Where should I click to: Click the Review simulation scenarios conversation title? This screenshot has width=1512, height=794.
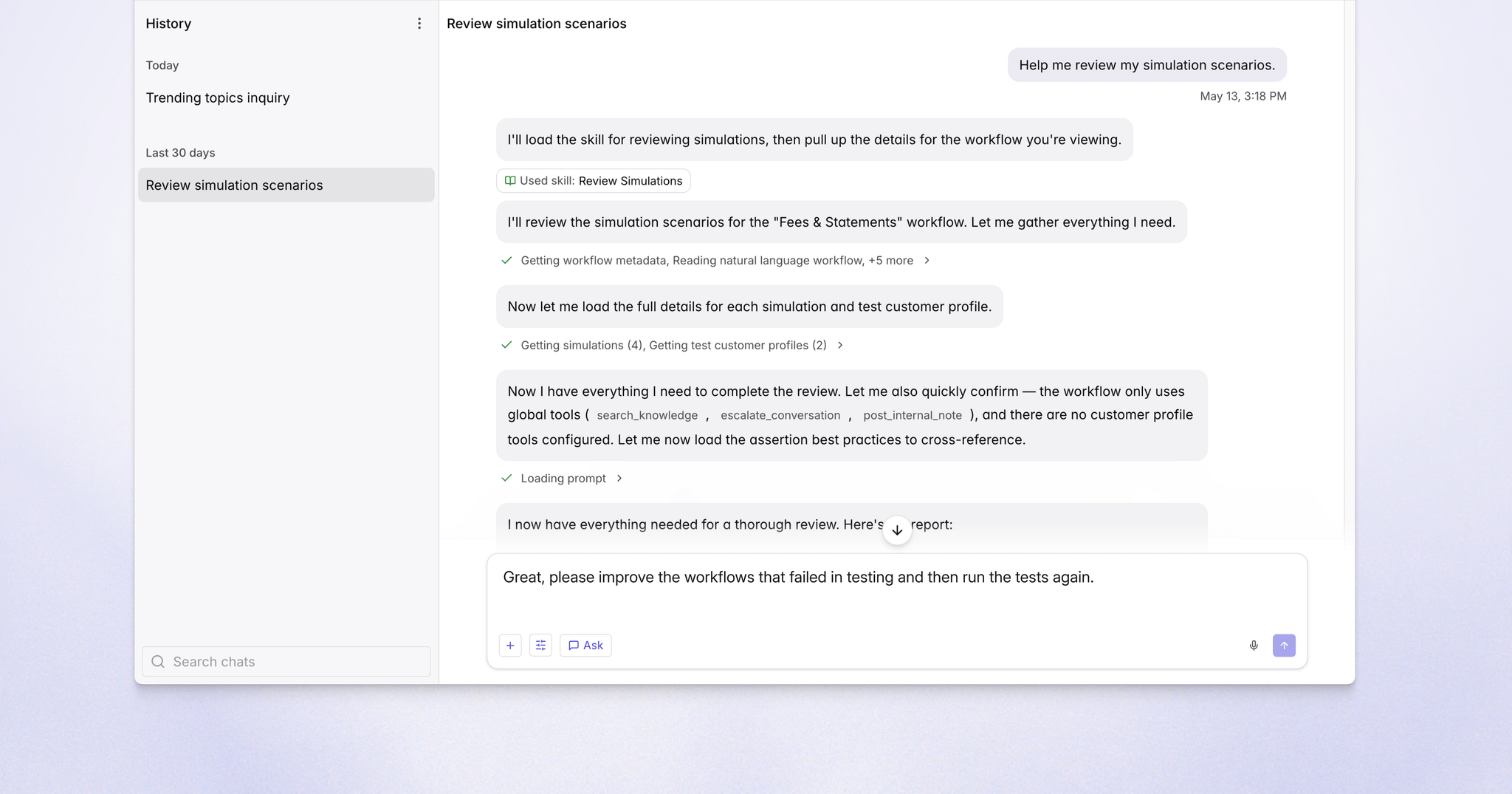[537, 24]
